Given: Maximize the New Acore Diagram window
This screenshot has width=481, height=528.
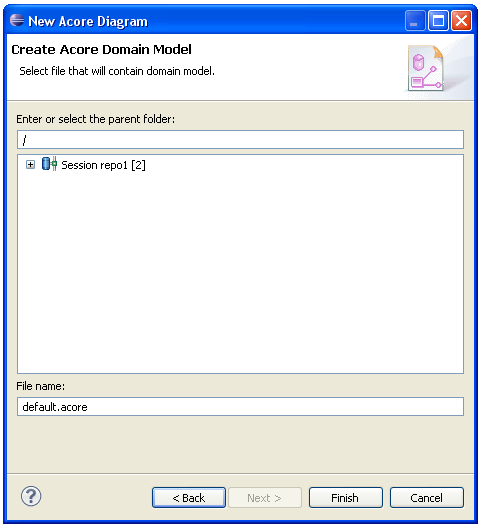Looking at the screenshot, I should (438, 21).
